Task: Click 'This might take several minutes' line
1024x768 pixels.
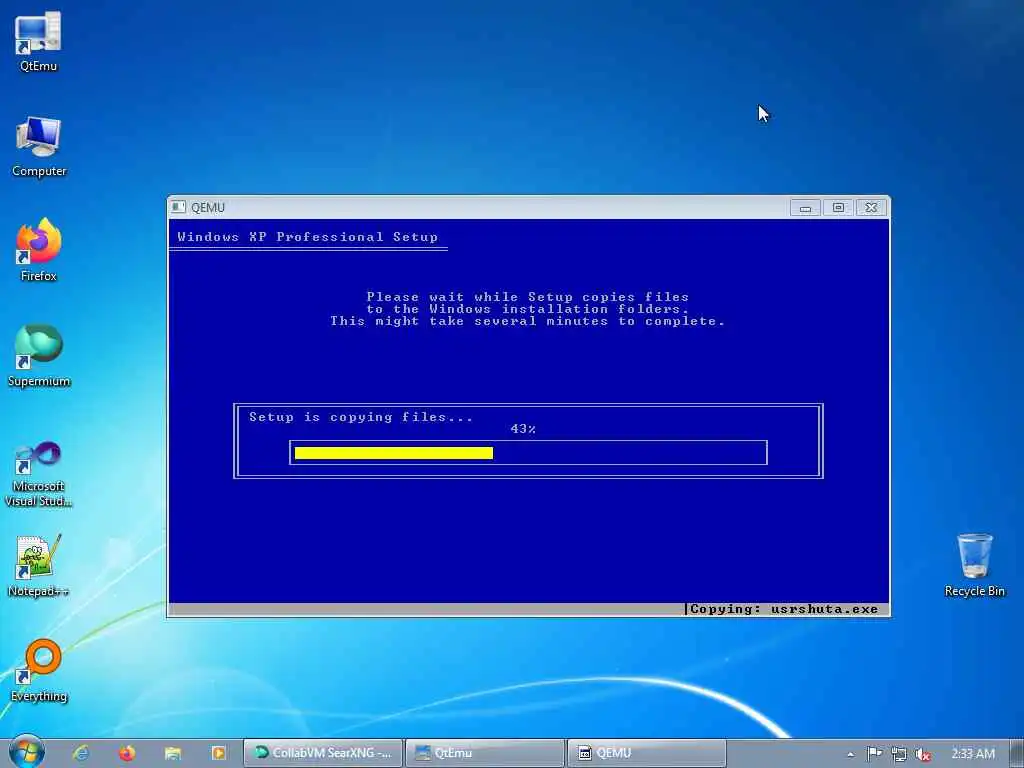Action: 528,321
